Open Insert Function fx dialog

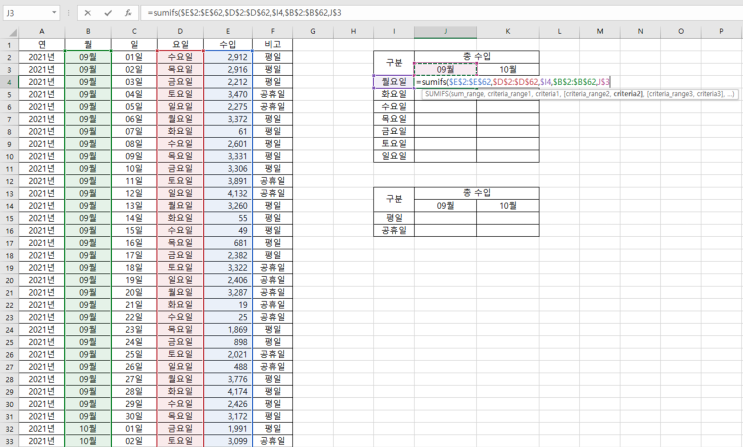tap(128, 13)
